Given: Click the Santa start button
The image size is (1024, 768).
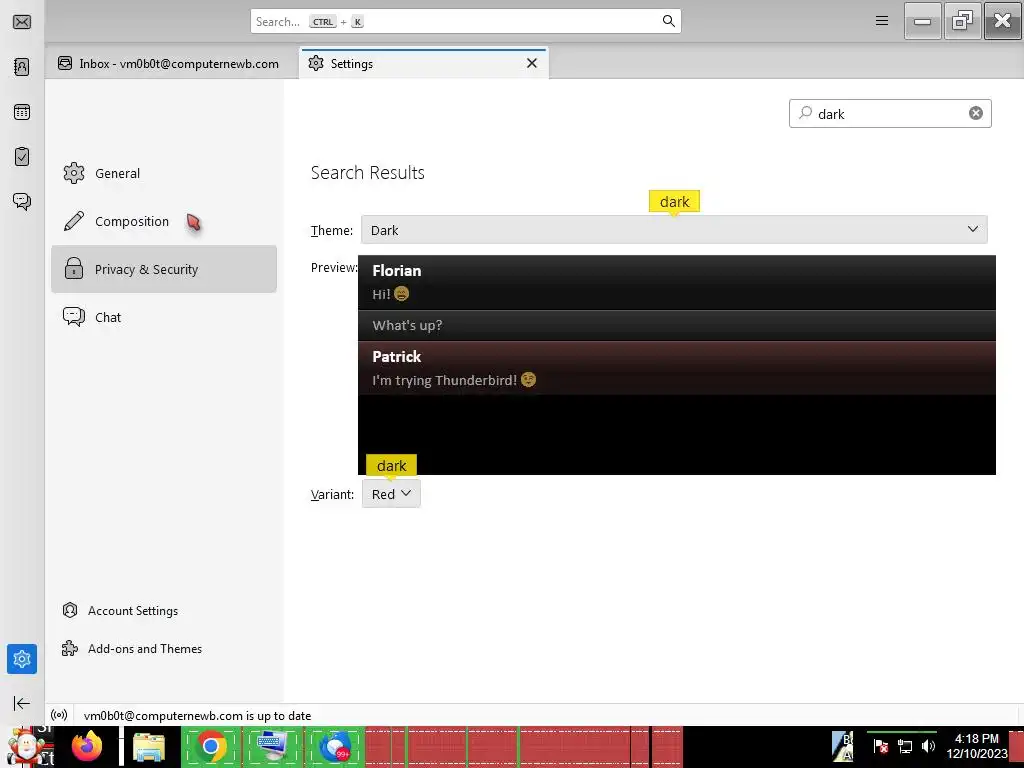Looking at the screenshot, I should tap(27, 747).
